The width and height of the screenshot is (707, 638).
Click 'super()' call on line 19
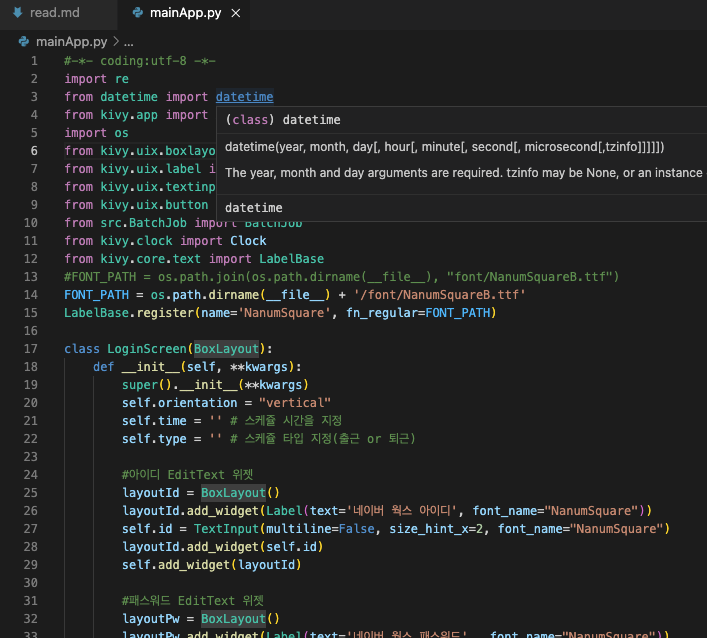tap(147, 385)
